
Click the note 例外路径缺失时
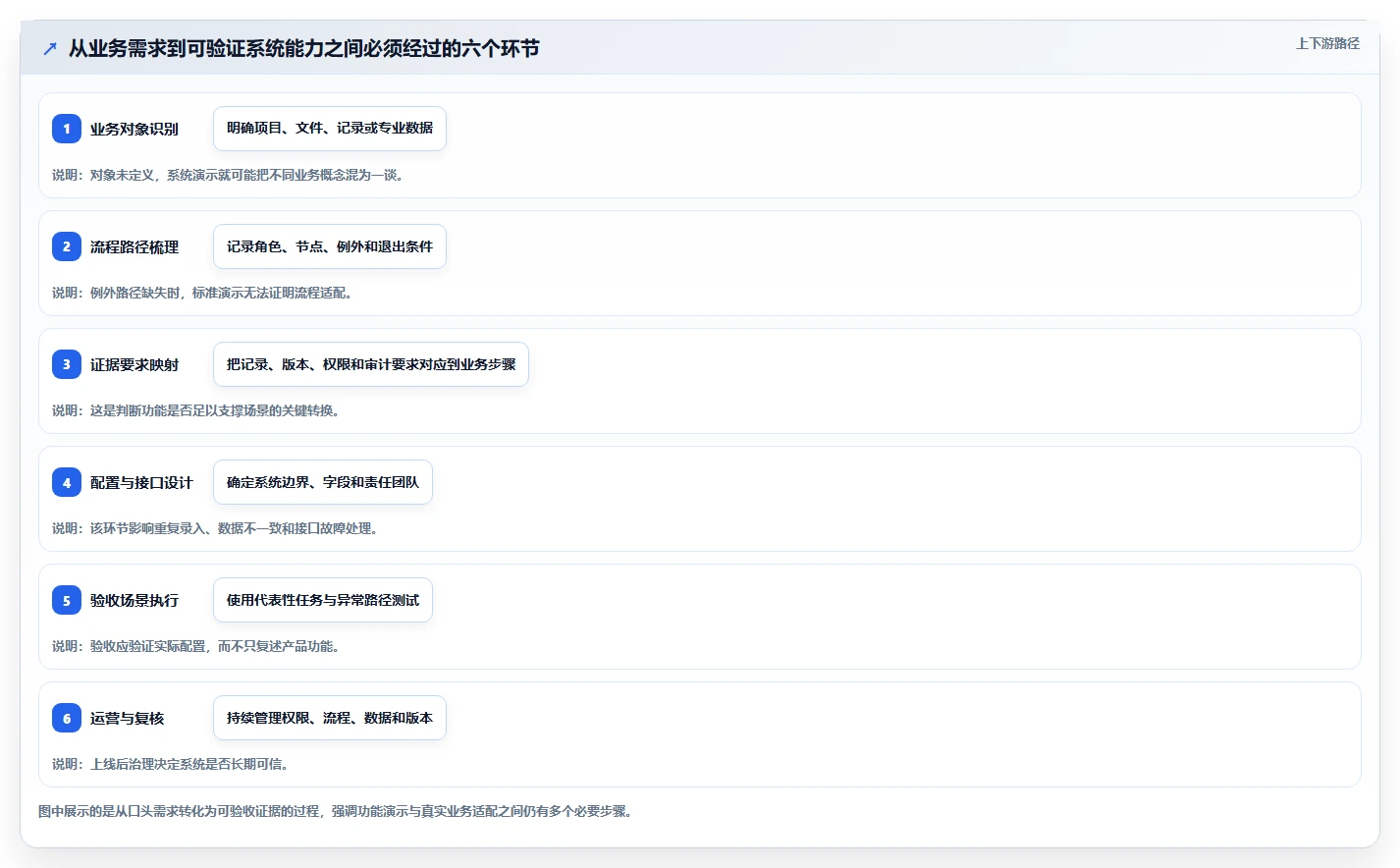203,293
